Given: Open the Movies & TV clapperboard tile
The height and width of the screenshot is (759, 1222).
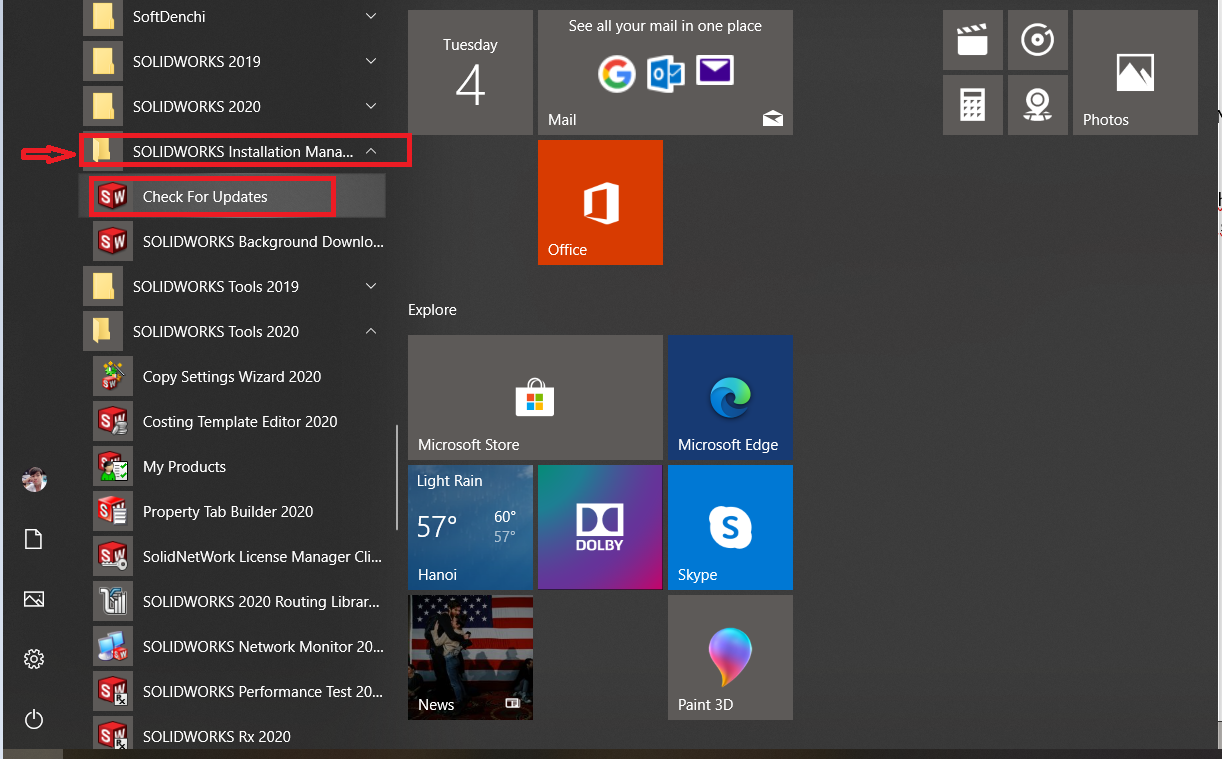Looking at the screenshot, I should point(973,40).
